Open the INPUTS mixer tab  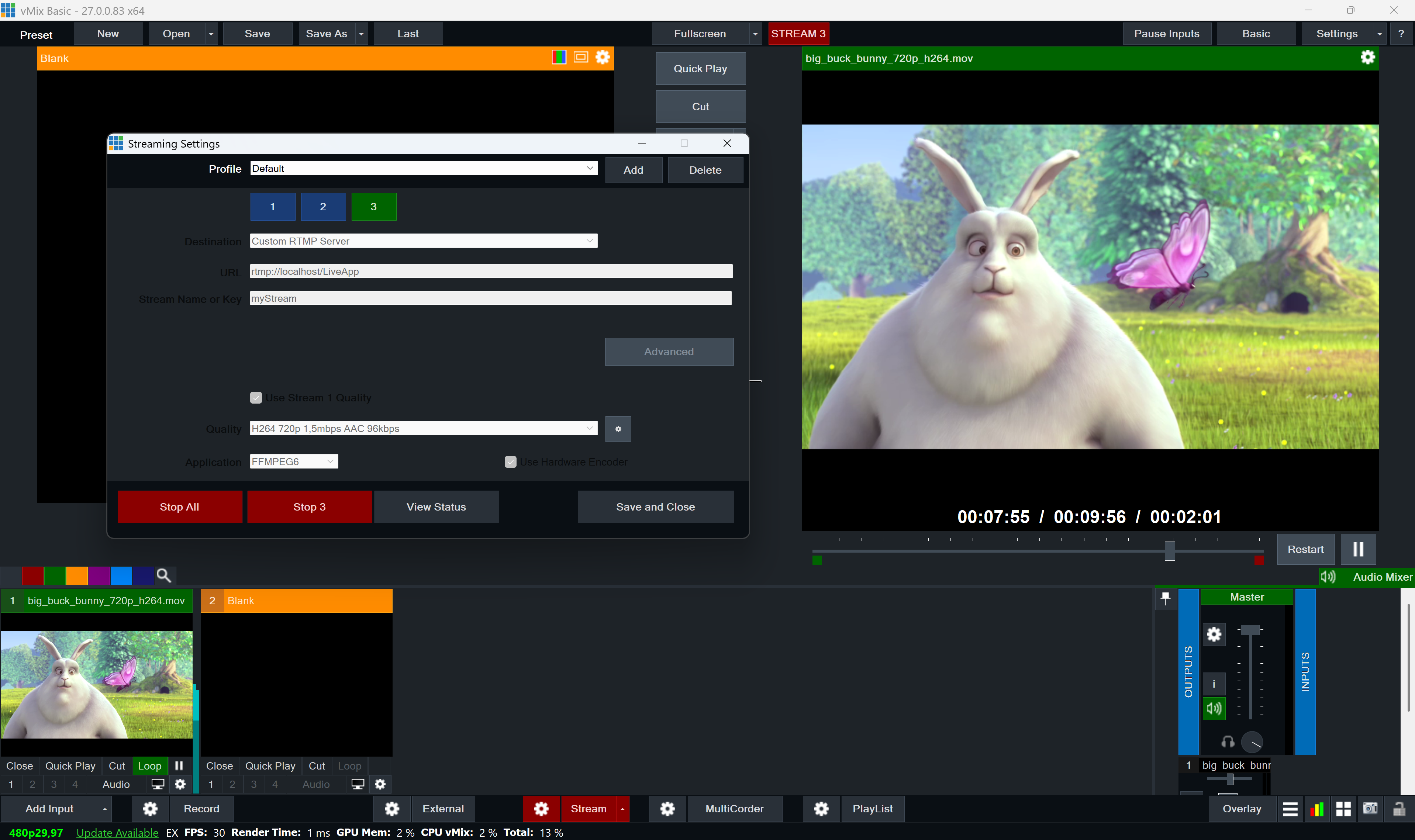1305,671
